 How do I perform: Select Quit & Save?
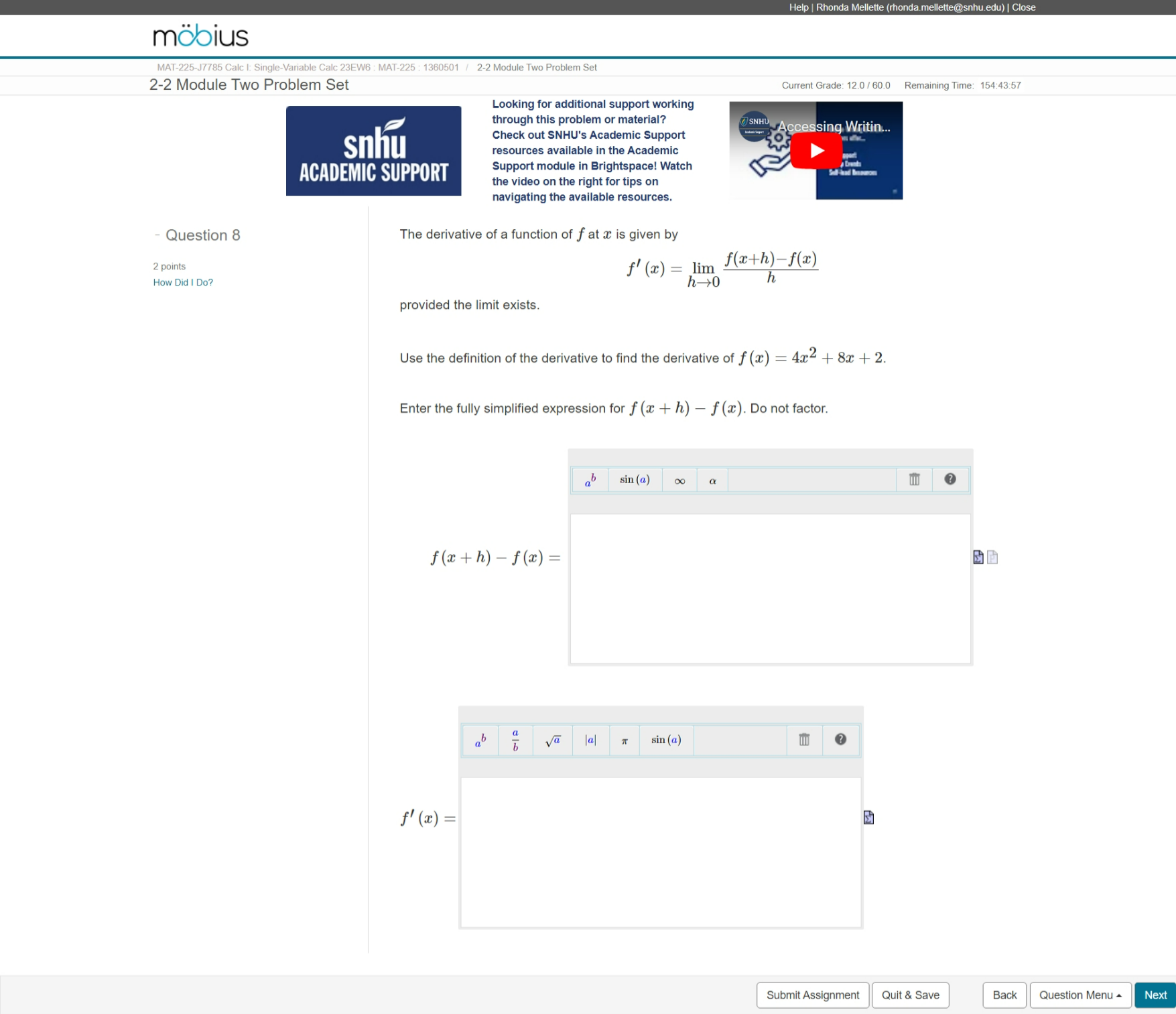910,995
